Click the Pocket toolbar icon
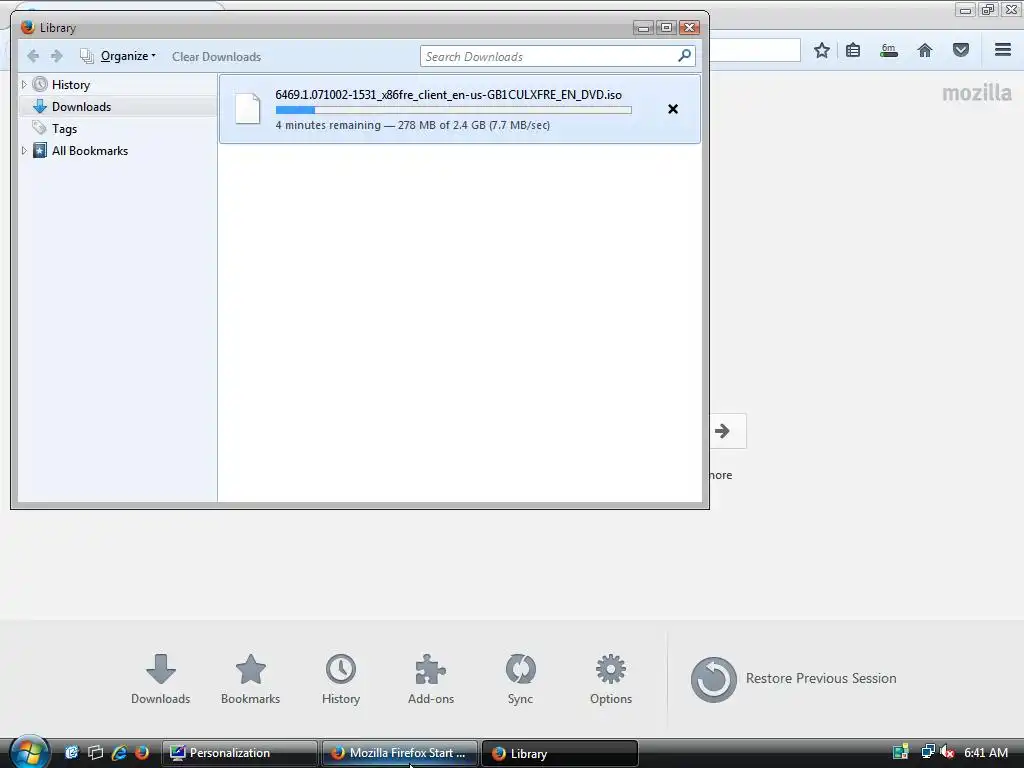This screenshot has width=1024, height=768. tap(961, 50)
